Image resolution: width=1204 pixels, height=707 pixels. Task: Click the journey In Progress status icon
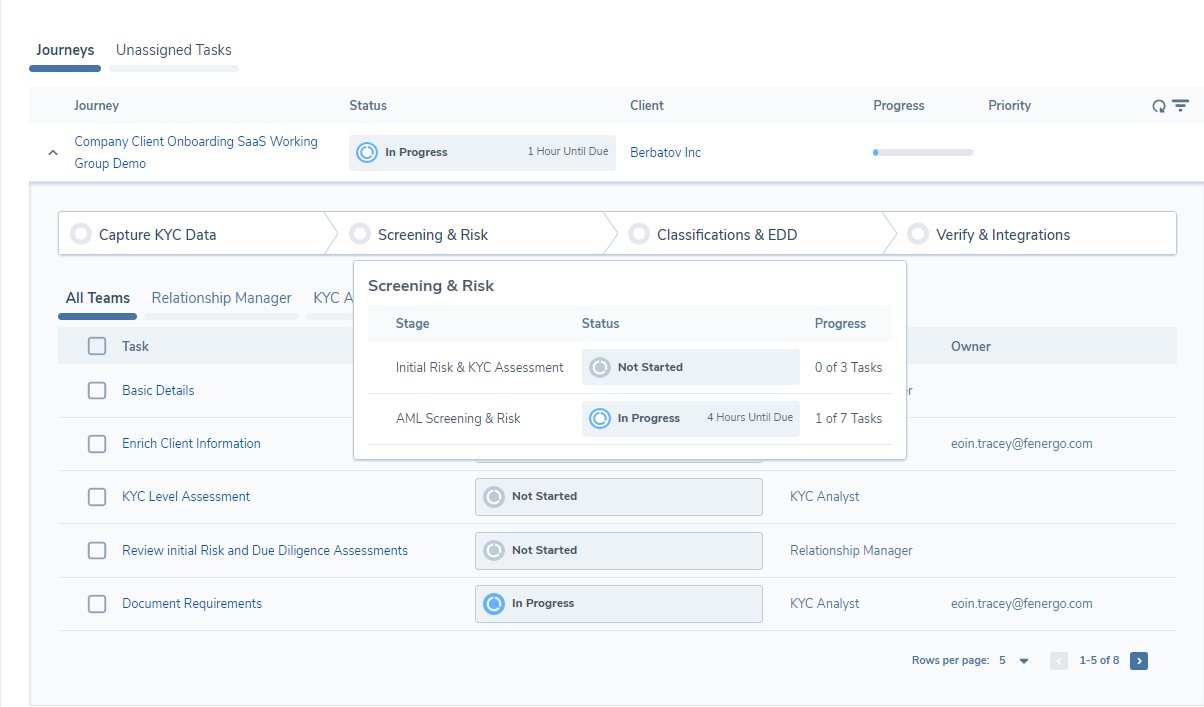tap(367, 153)
